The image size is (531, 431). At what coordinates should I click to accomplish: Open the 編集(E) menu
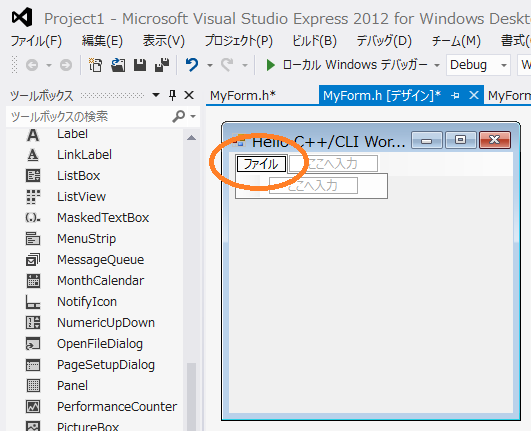(102, 41)
